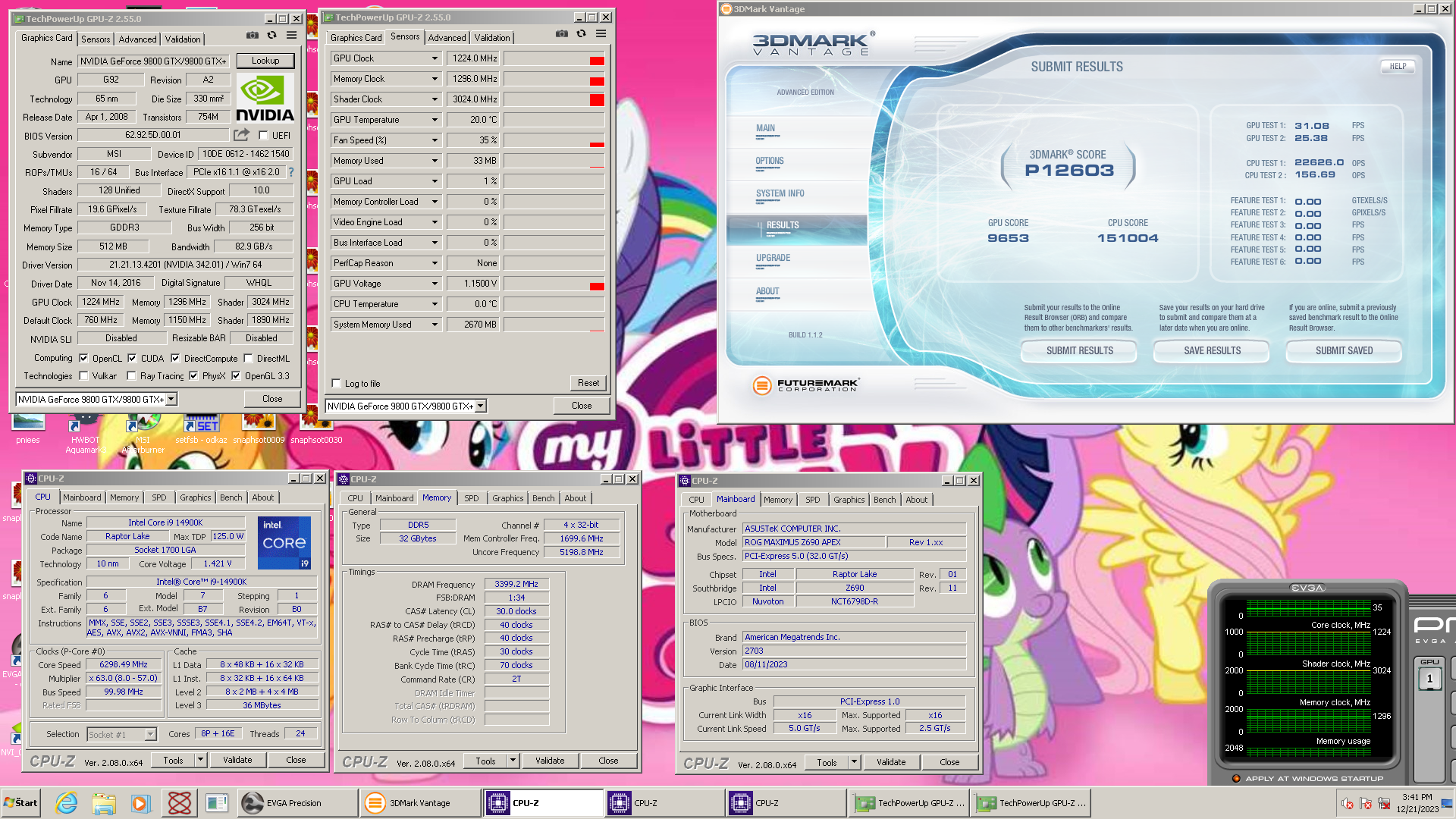Screen dimensions: 1456x819
Task: Open Bench tab in CPU-Z Memory window
Action: click(x=543, y=498)
